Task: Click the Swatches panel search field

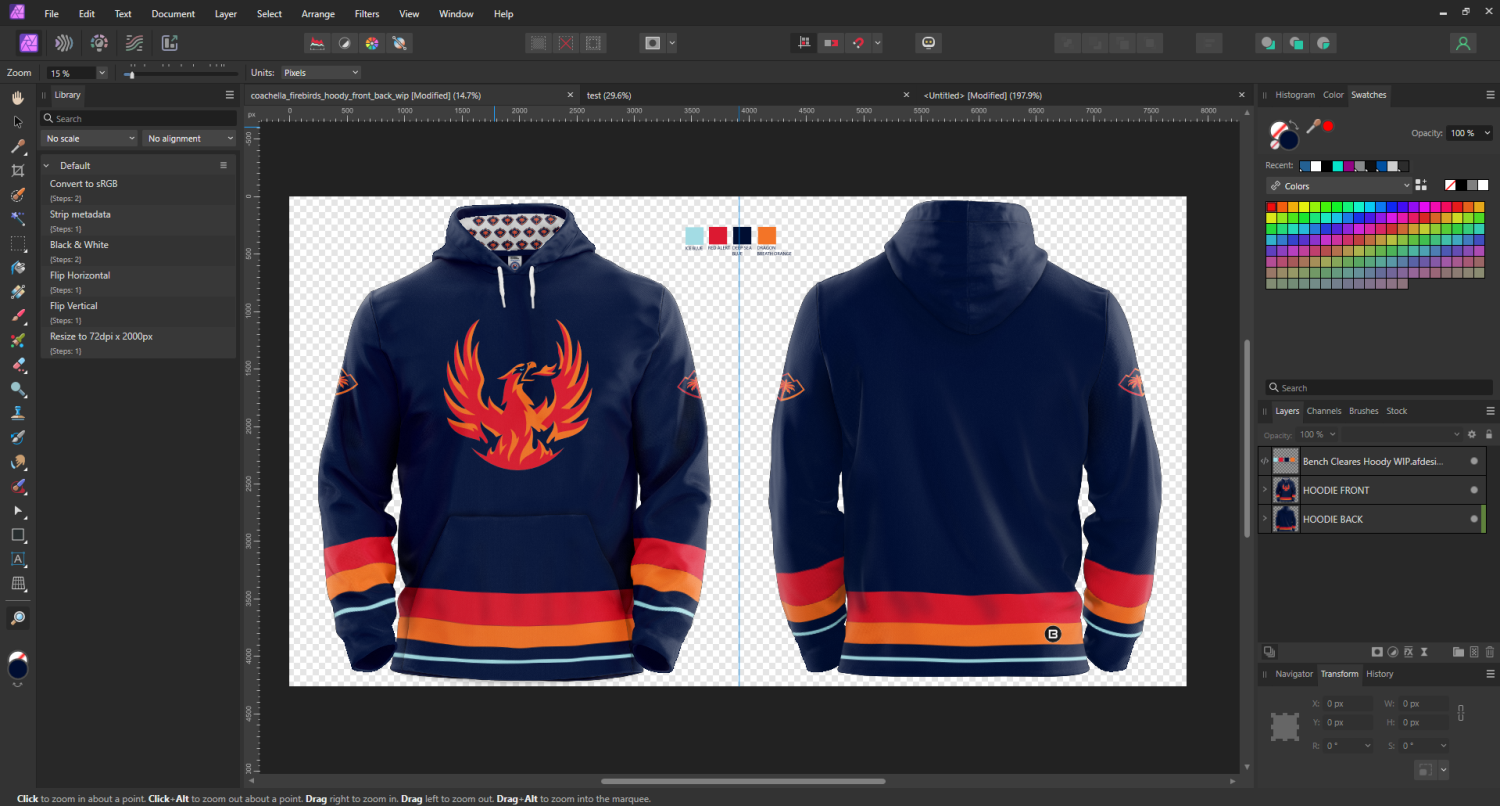Action: [x=1377, y=387]
